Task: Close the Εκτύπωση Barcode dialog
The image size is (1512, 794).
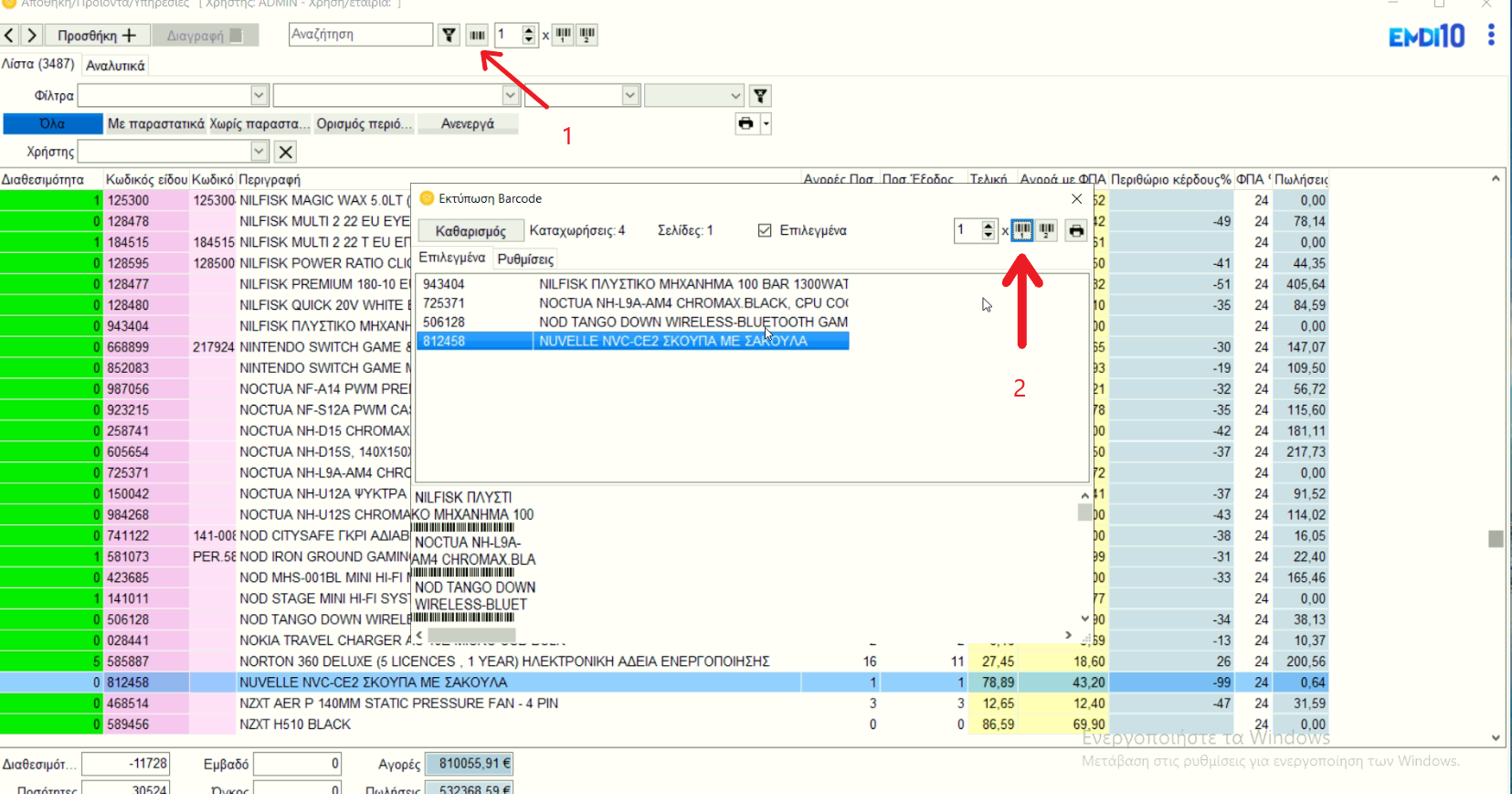Action: tap(1076, 198)
